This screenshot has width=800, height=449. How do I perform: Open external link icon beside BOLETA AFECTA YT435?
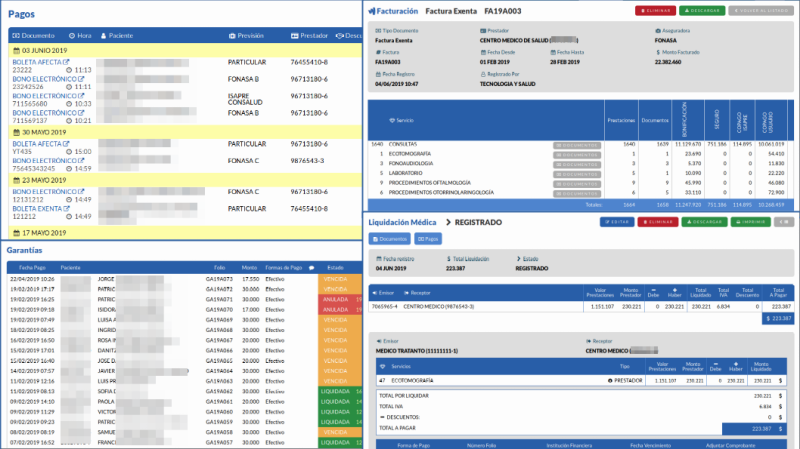click(66, 144)
